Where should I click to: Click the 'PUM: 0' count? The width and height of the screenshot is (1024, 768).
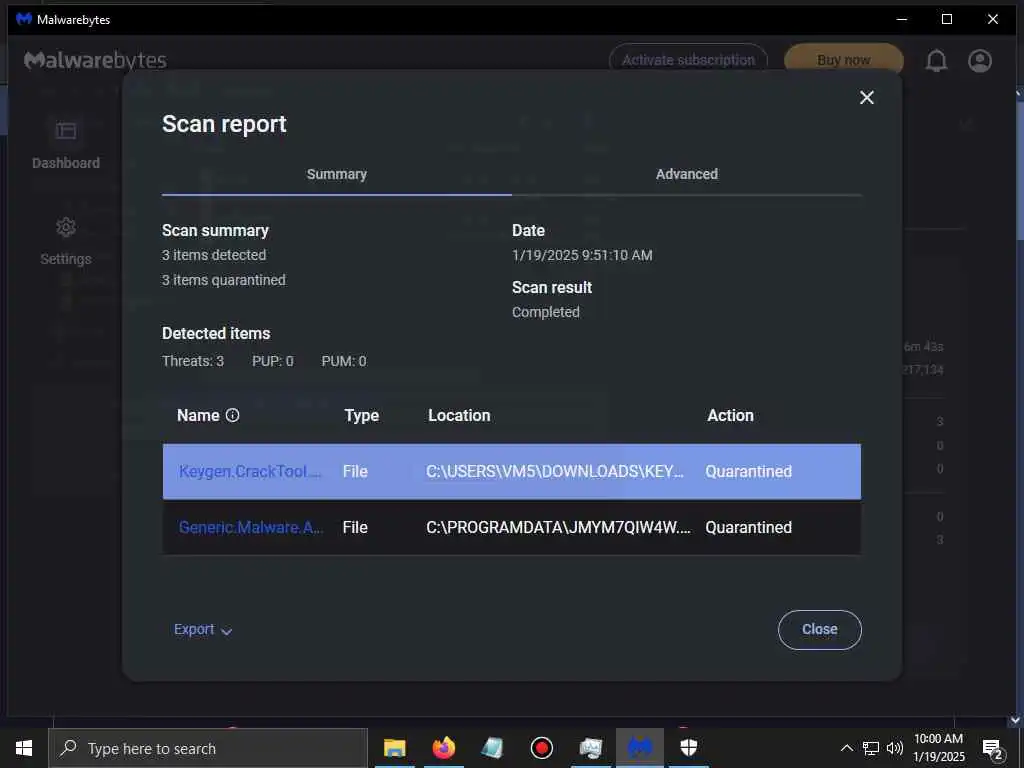tap(344, 361)
